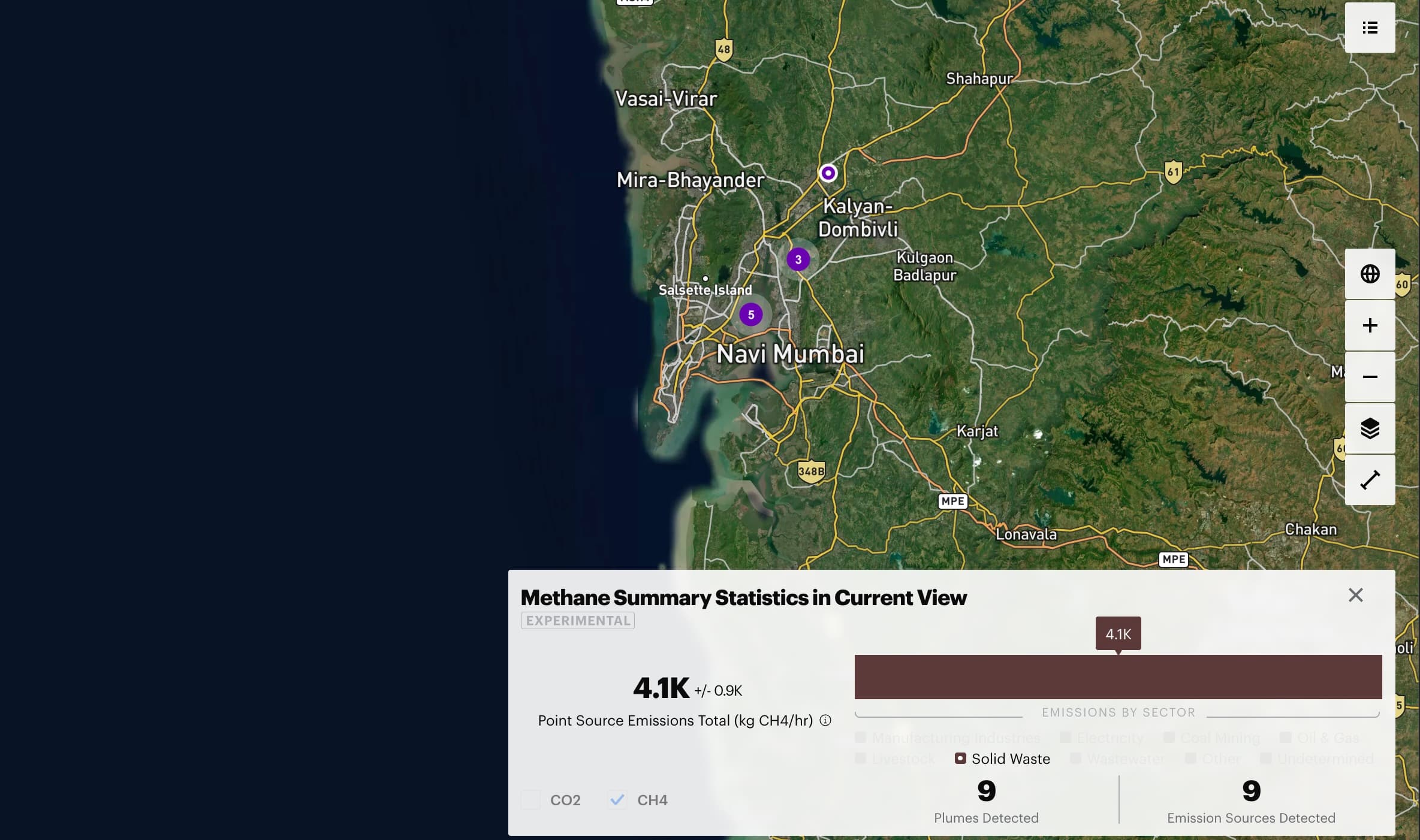Open the cluster marker labeled 5

750,315
